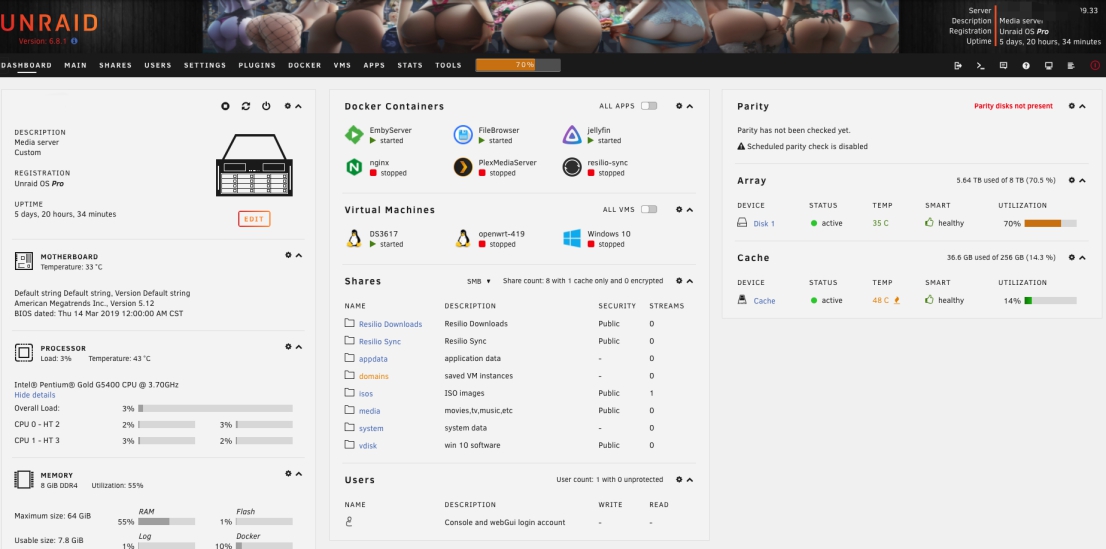Open the media share link
Viewport: 1106px width, 549px height.
tap(369, 411)
